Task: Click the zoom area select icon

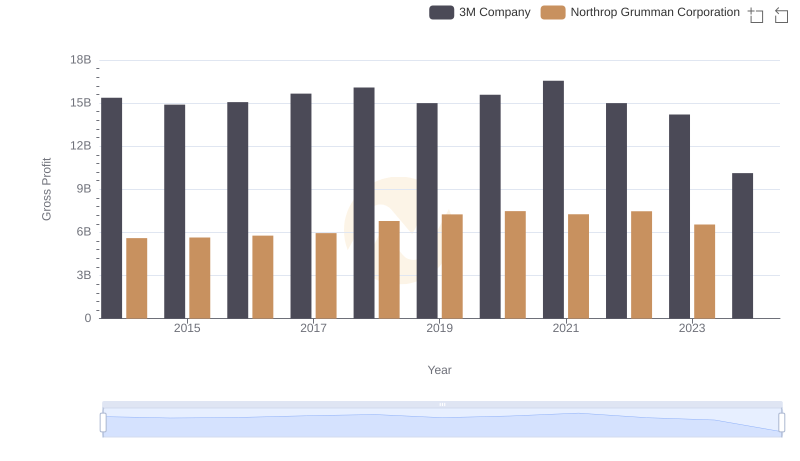Action: pyautogui.click(x=756, y=15)
